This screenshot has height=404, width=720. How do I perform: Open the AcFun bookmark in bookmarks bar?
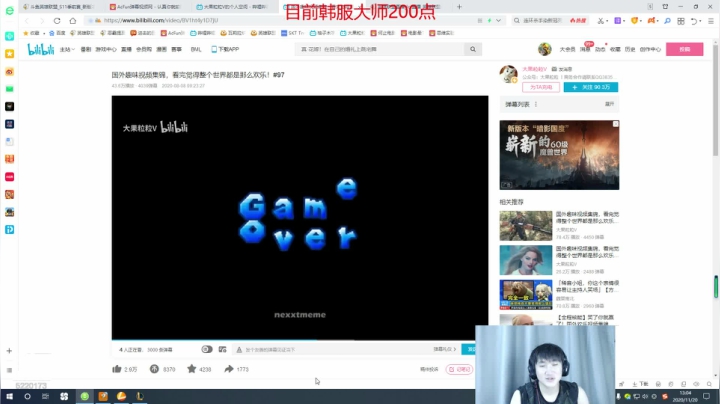(173, 33)
